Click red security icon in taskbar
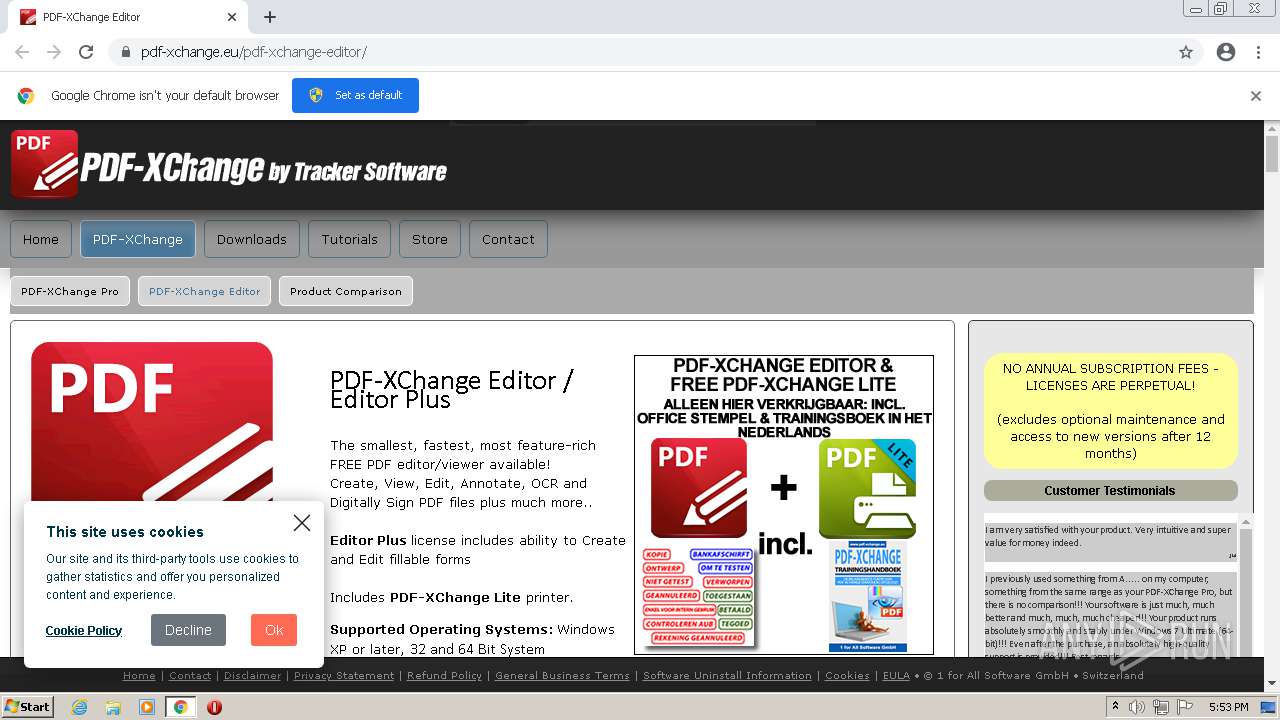Viewport: 1280px width, 720px height. (214, 707)
